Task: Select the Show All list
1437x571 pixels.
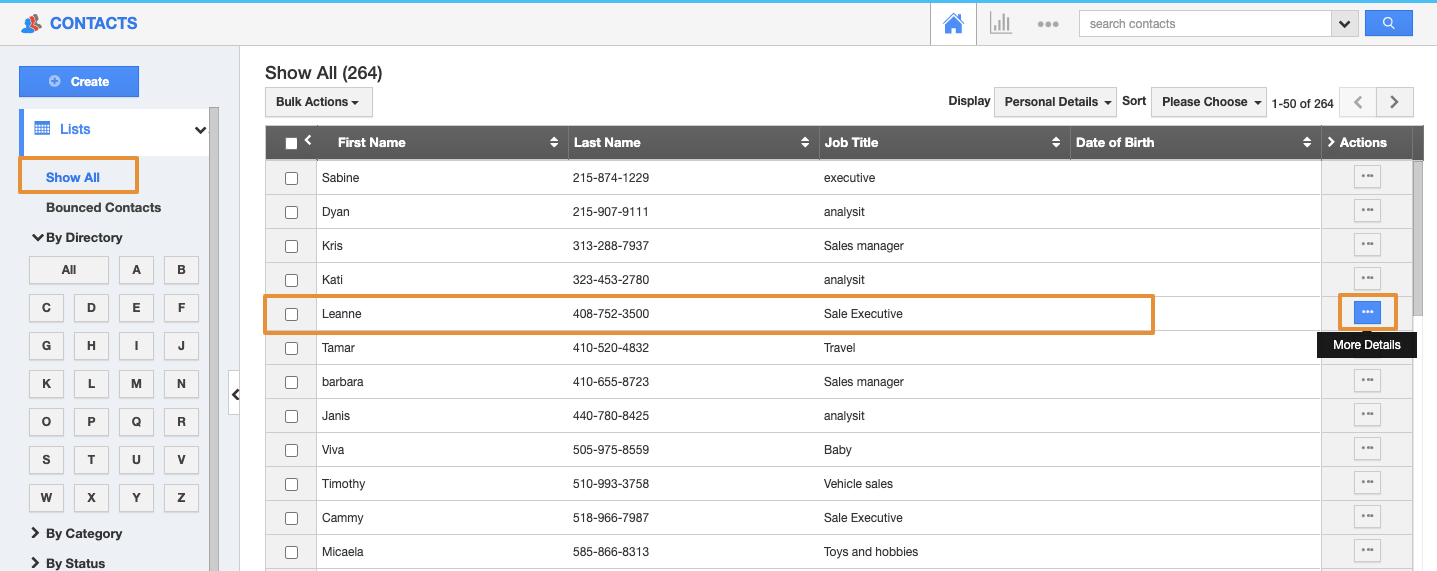Action: (73, 177)
